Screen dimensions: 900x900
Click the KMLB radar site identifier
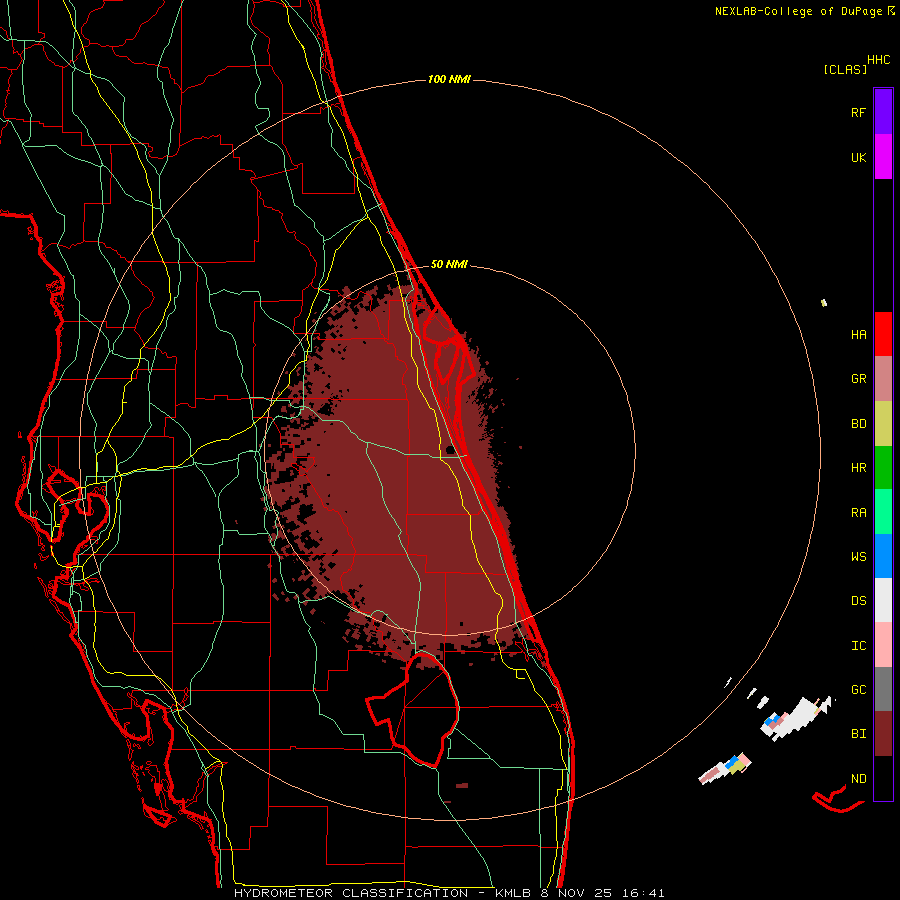coord(513,893)
